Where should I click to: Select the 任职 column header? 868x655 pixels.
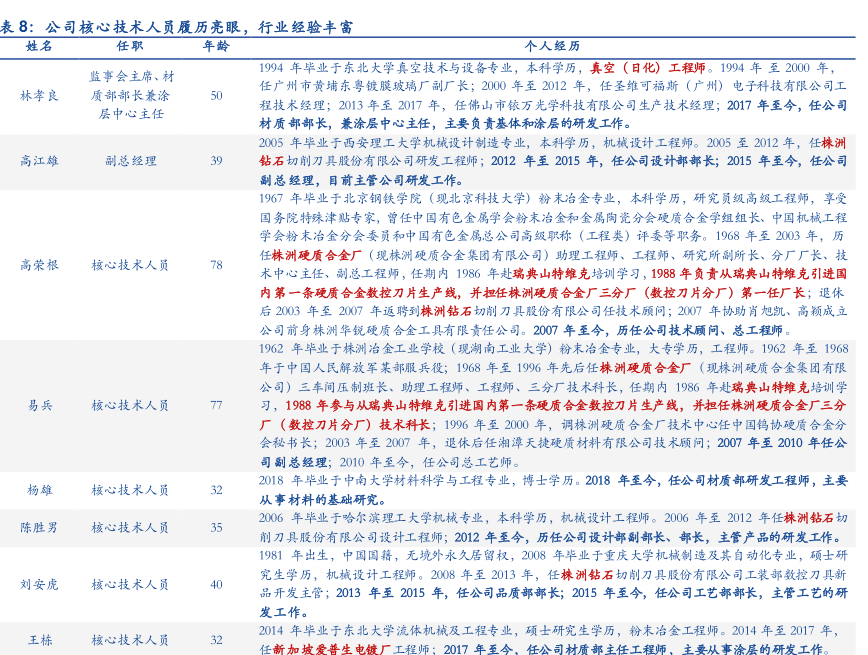click(x=130, y=46)
